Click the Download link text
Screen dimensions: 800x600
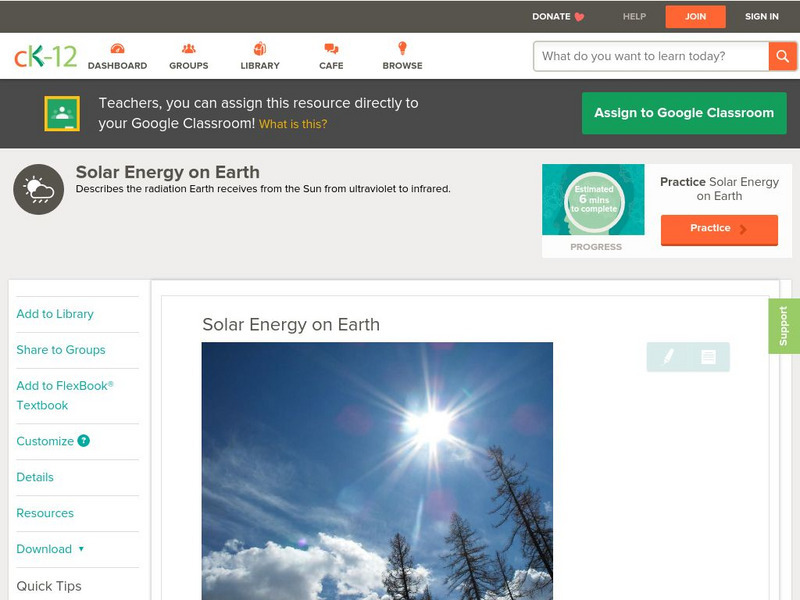[44, 549]
